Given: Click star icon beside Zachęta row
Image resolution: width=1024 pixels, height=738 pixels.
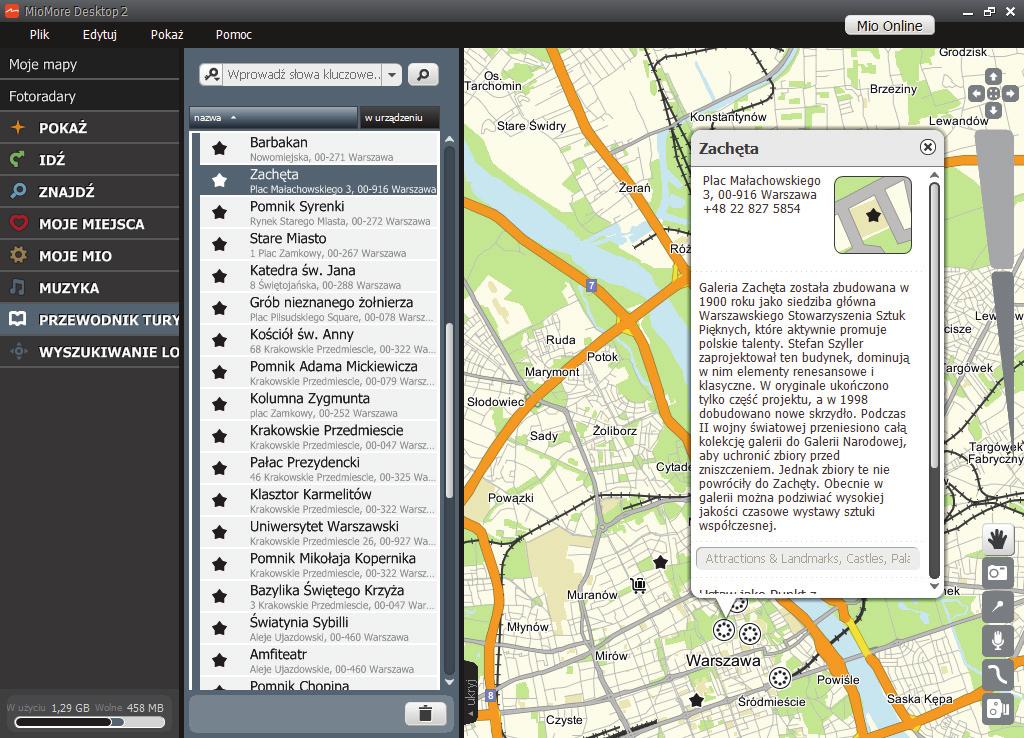Looking at the screenshot, I should tap(220, 180).
